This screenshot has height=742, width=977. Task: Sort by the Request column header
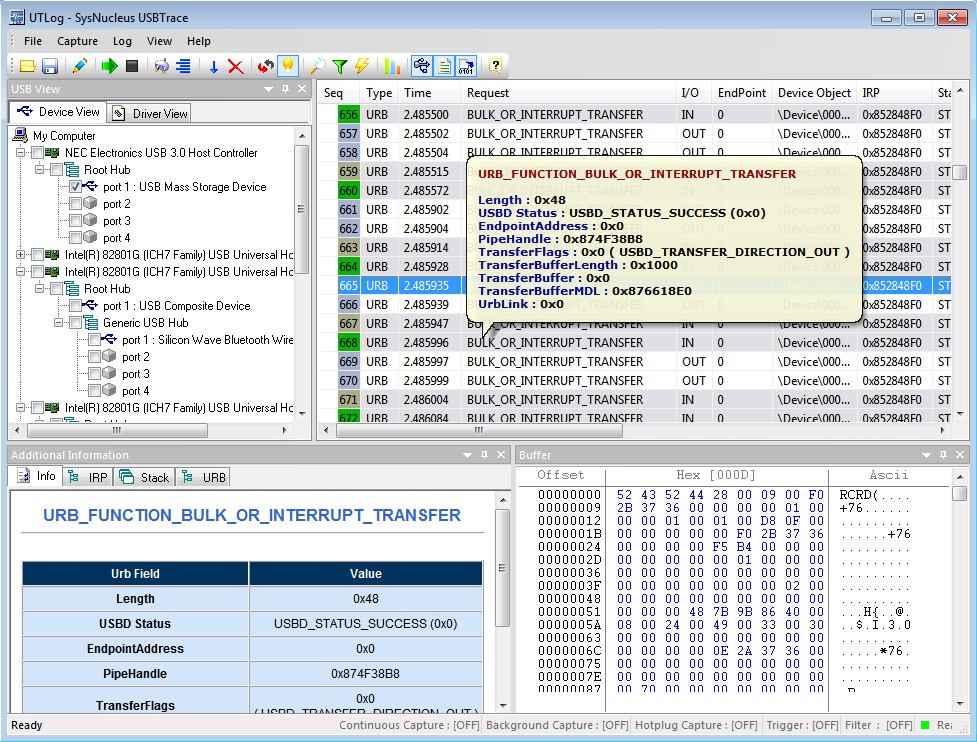[x=568, y=93]
